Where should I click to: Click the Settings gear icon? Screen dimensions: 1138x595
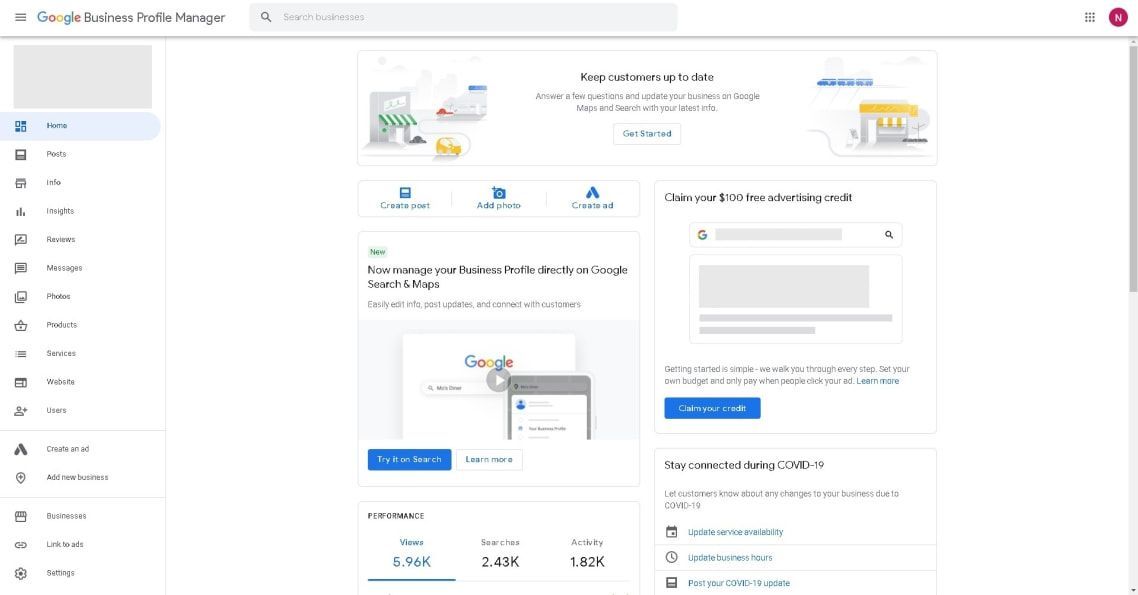(x=20, y=573)
